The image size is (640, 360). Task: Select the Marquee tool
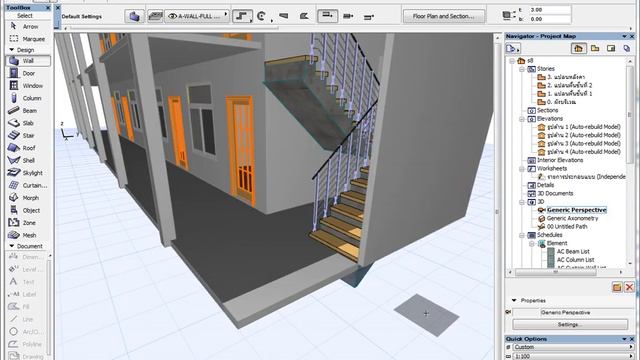(28, 39)
